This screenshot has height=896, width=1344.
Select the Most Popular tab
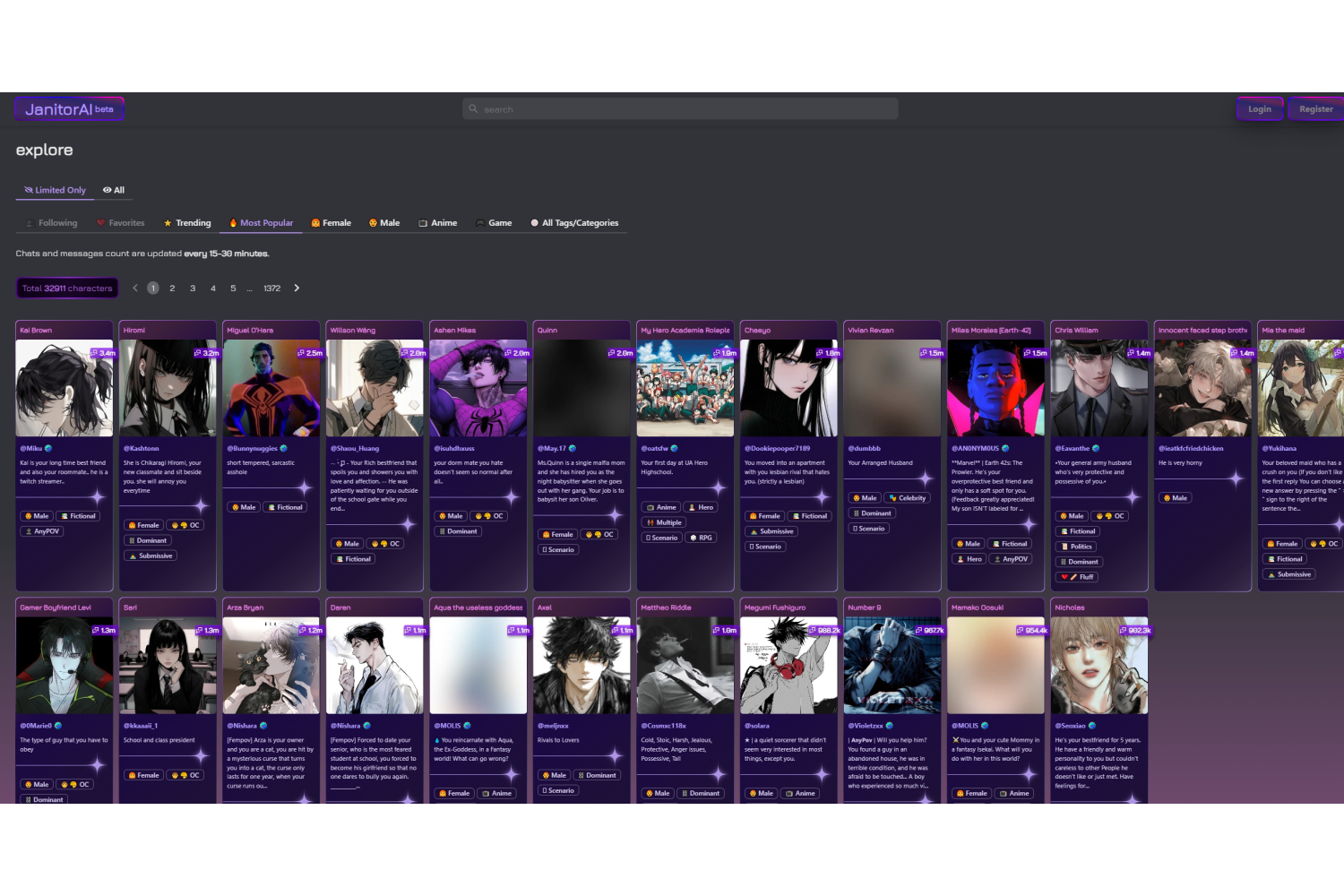tap(262, 223)
